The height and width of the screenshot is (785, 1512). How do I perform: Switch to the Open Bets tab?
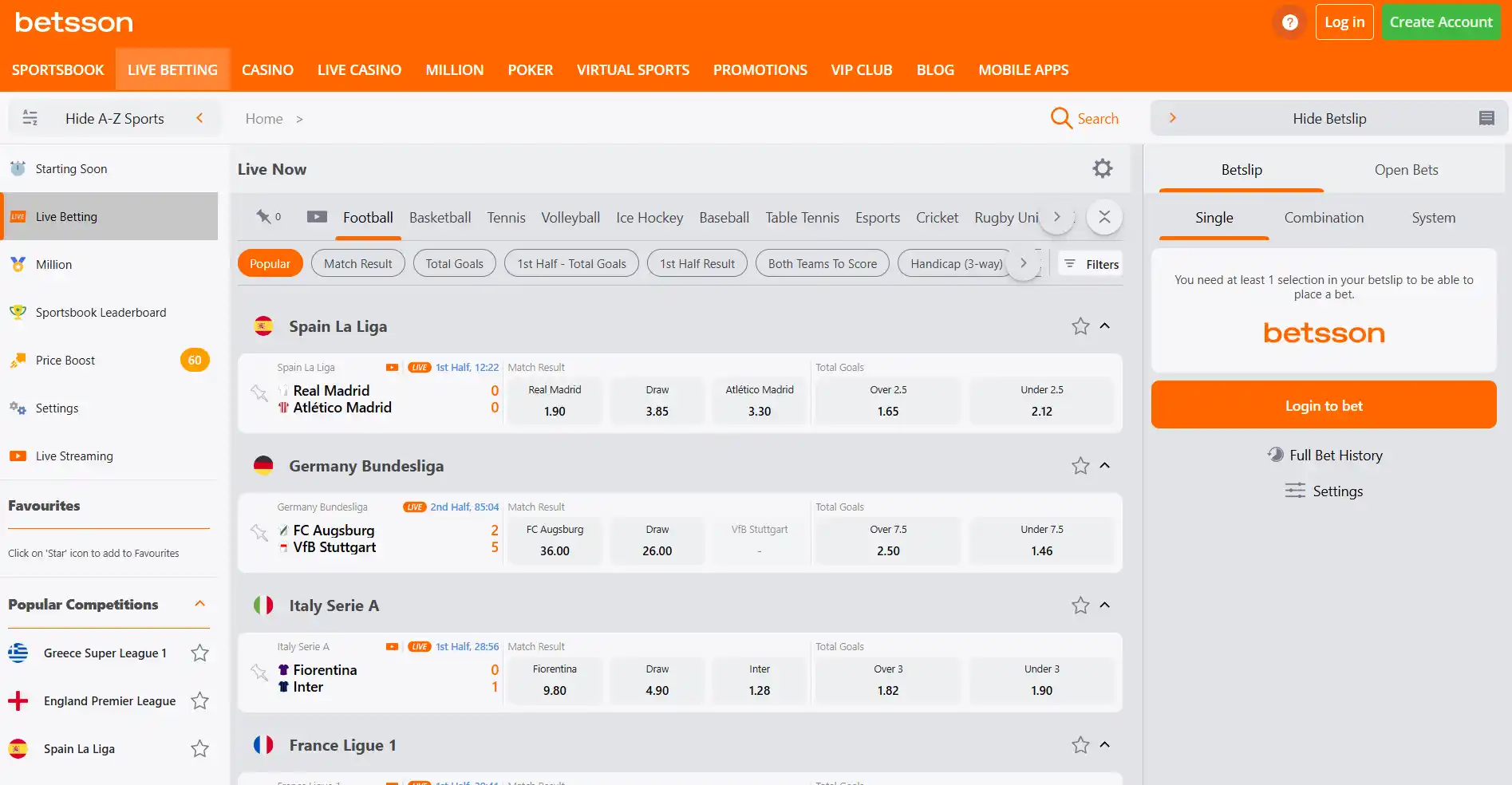pos(1406,170)
